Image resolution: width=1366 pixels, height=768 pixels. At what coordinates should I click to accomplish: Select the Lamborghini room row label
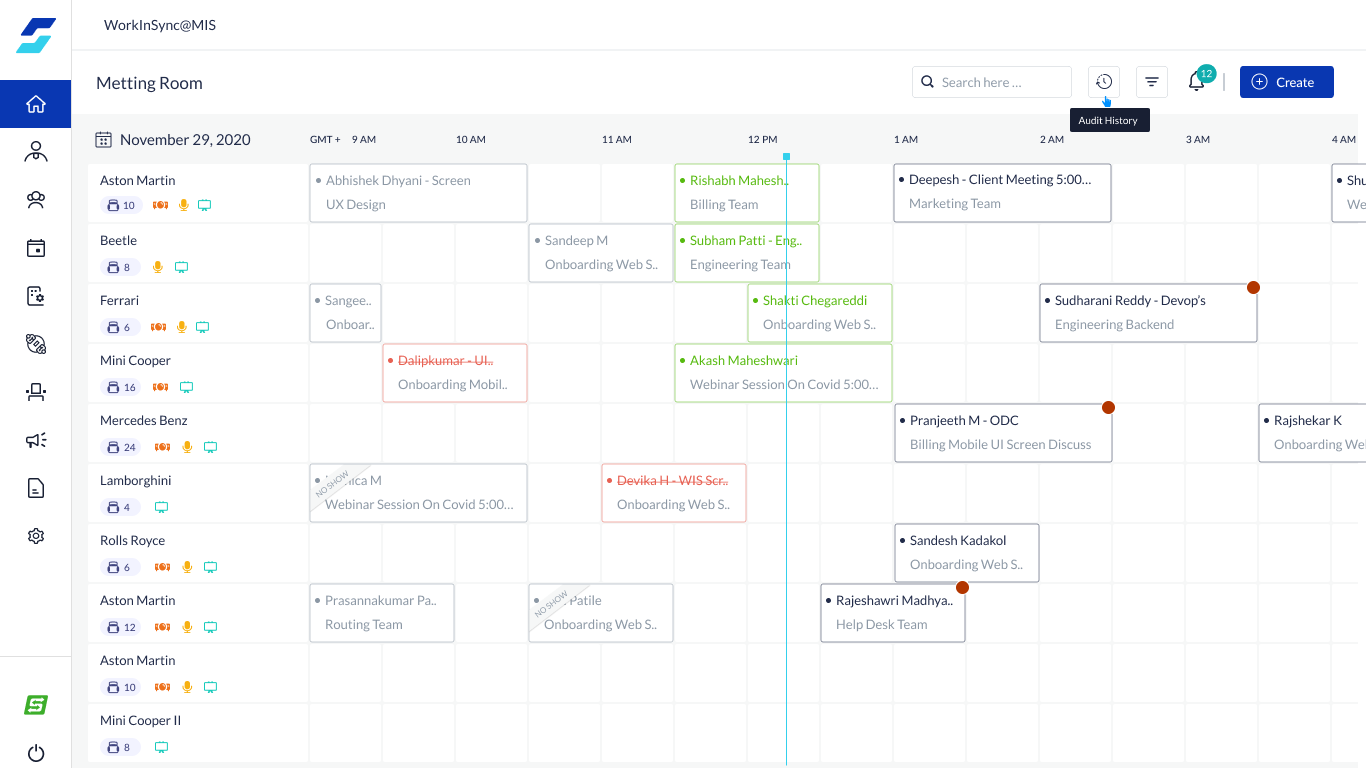(136, 480)
